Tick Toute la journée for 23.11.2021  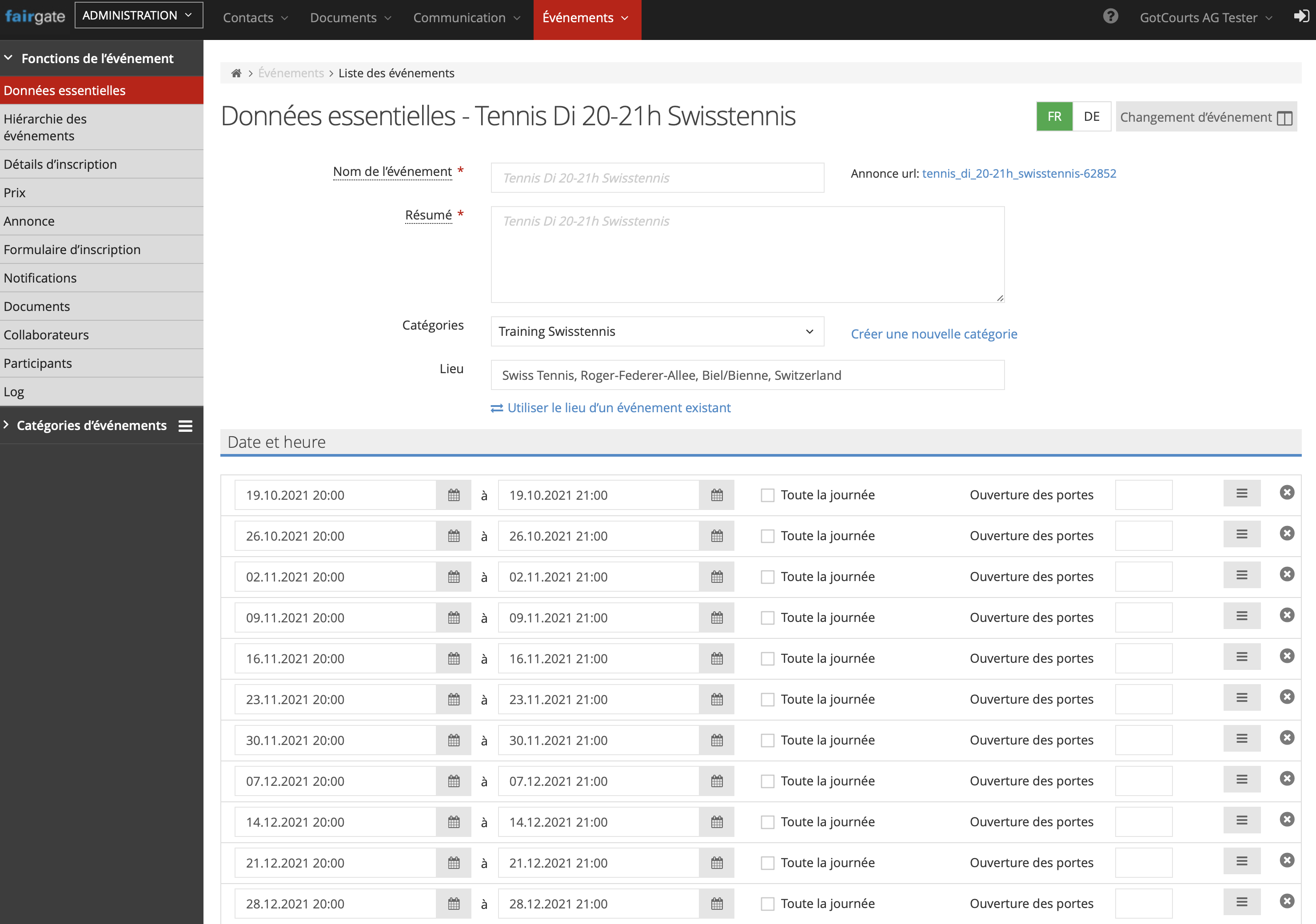point(767,699)
